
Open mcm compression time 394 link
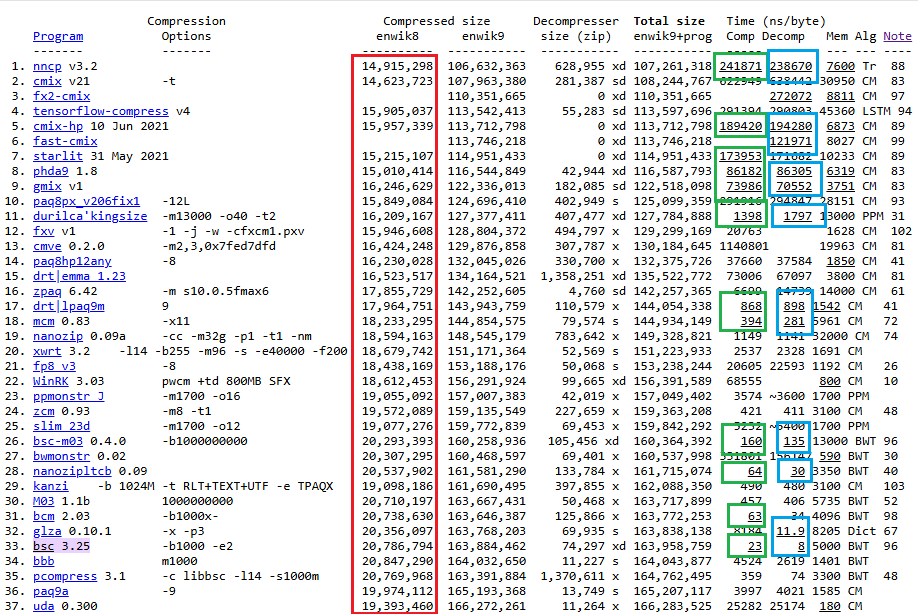click(751, 321)
